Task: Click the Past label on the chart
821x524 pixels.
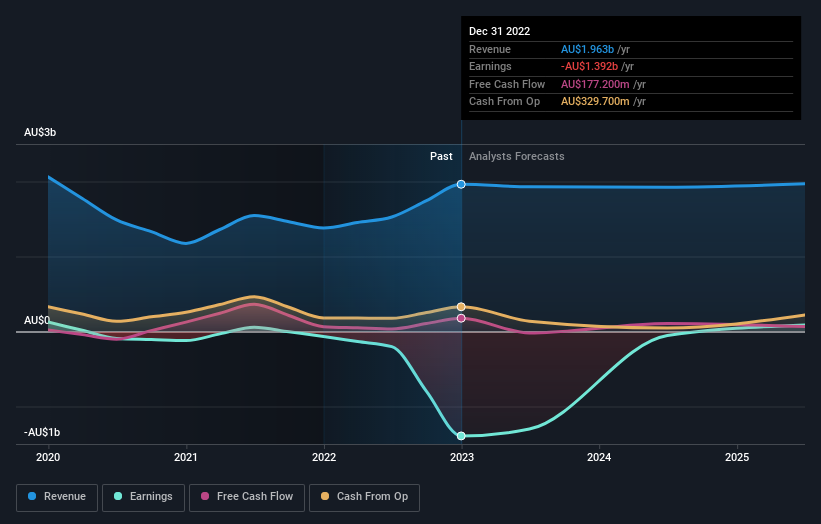Action: tap(441, 156)
